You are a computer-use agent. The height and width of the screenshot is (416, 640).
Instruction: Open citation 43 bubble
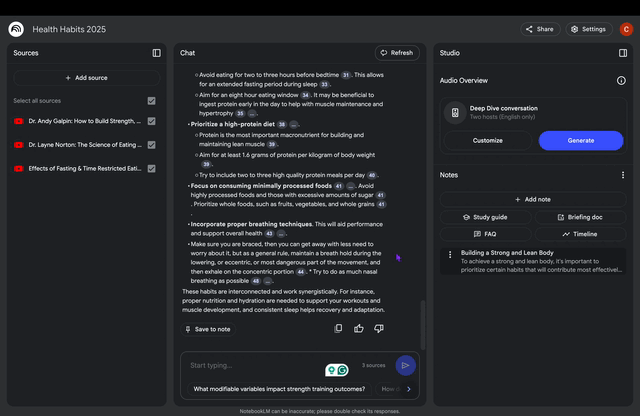[x=269, y=234]
